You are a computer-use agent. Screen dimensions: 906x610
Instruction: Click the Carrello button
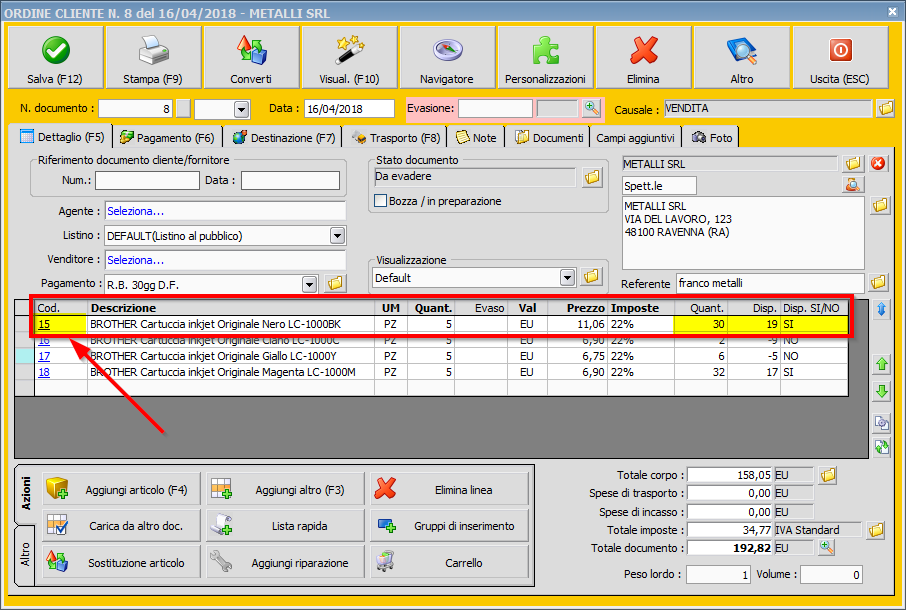(x=450, y=562)
